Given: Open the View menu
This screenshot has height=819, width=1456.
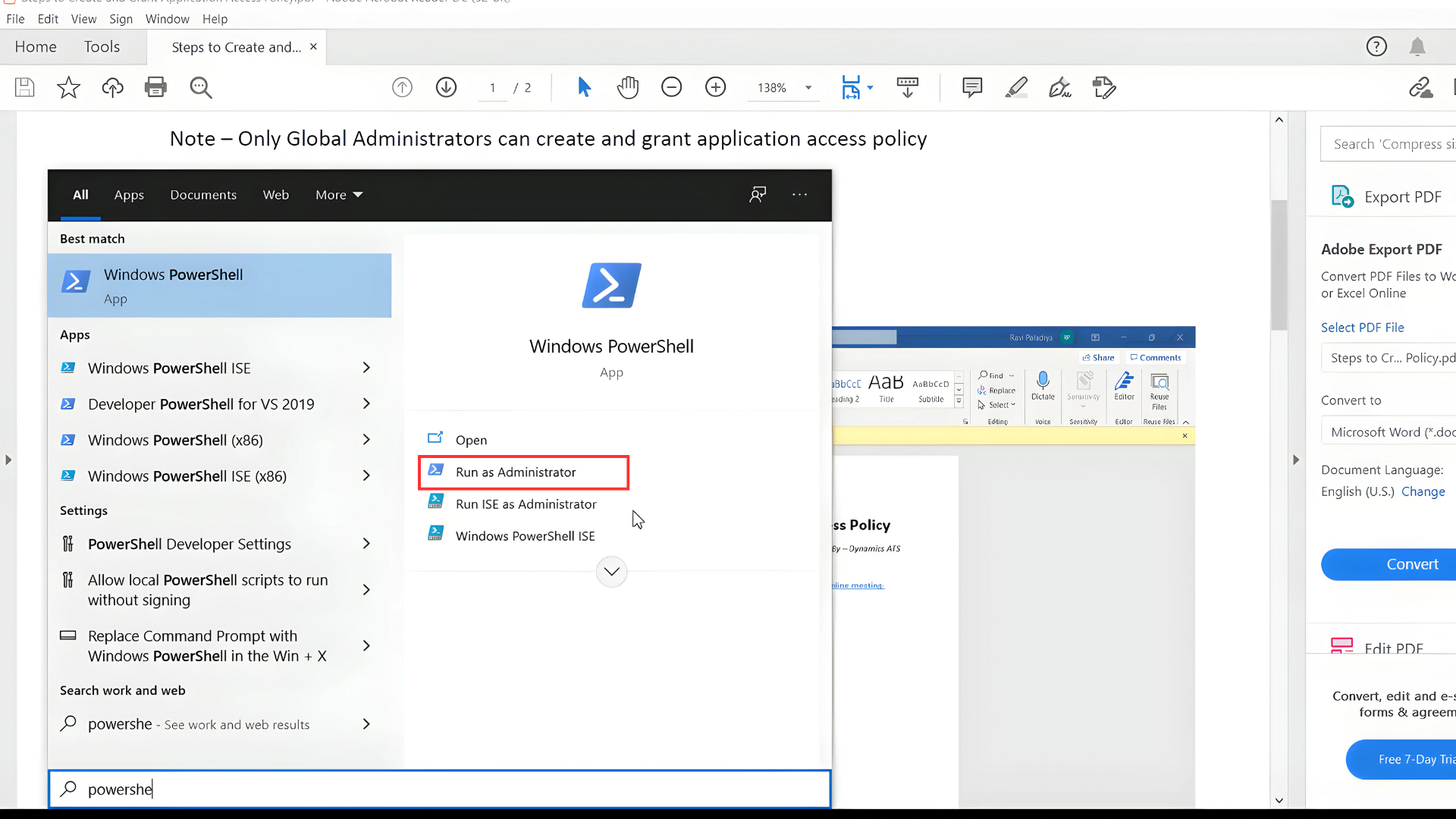Looking at the screenshot, I should point(83,19).
